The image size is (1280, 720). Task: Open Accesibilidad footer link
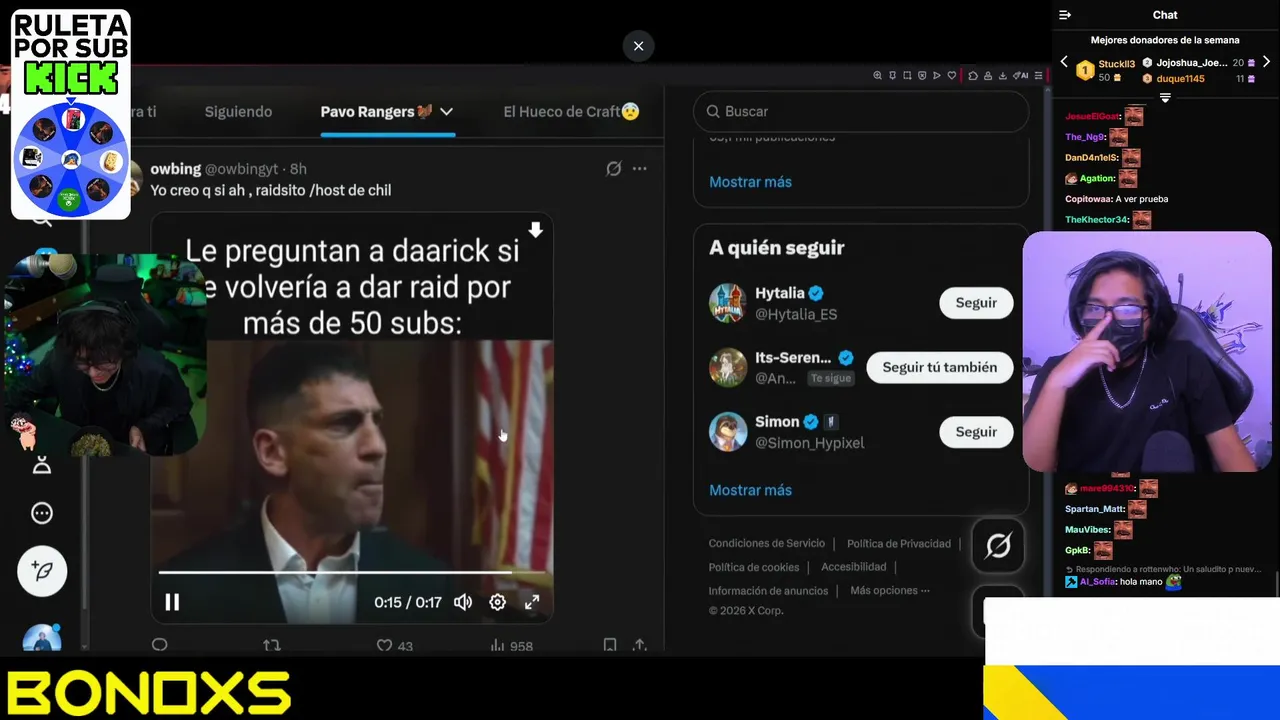[x=854, y=567]
